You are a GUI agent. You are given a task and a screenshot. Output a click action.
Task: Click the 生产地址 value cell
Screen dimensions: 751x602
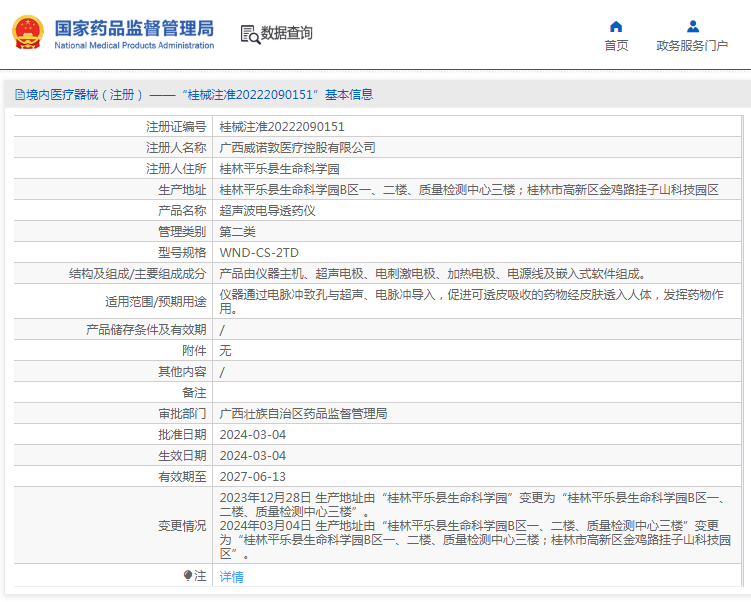pyautogui.click(x=477, y=190)
